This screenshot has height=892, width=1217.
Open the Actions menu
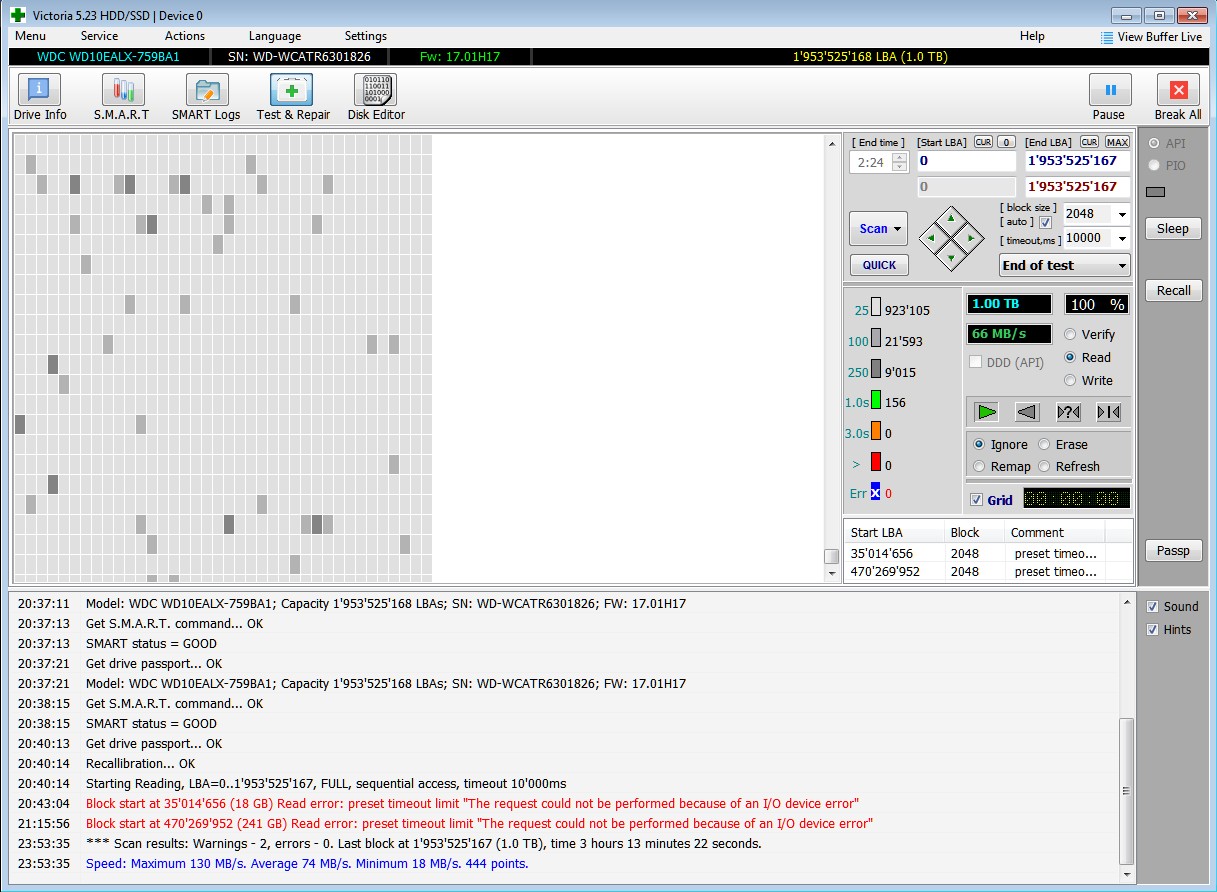coord(185,36)
